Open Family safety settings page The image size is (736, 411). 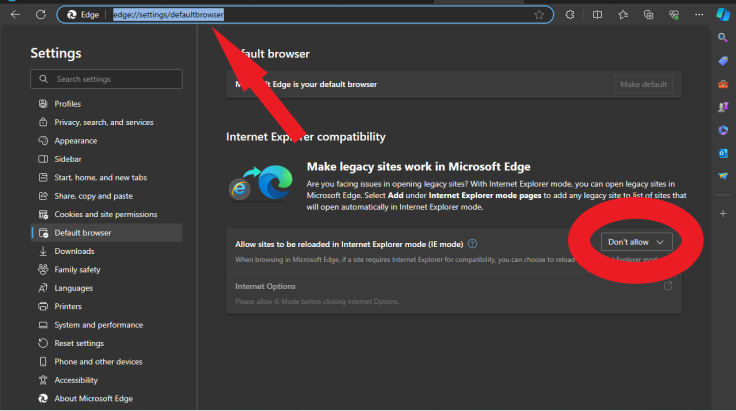click(107, 269)
